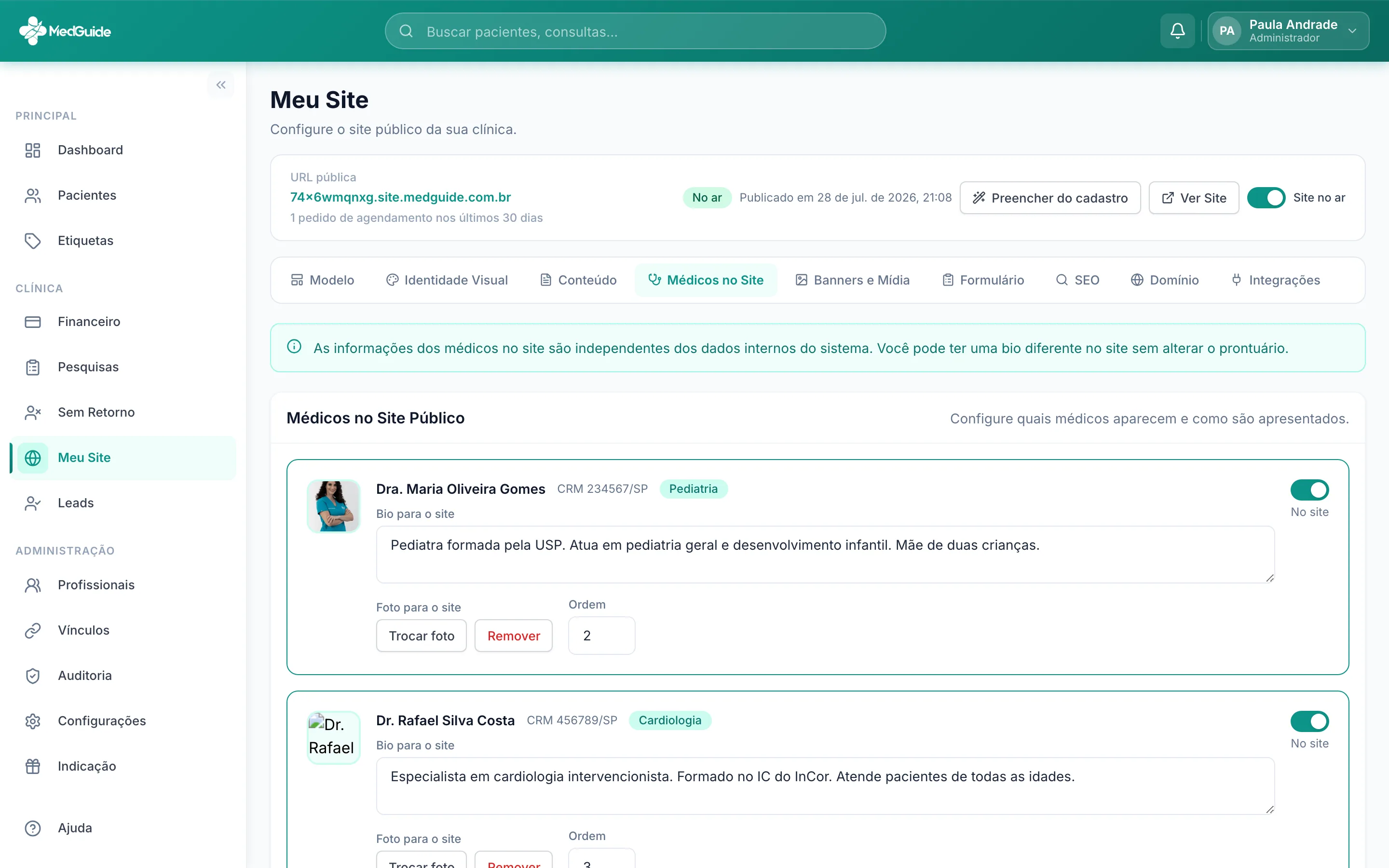Click the Configurações gear icon
Screen dimensions: 1389x868
coord(33,721)
